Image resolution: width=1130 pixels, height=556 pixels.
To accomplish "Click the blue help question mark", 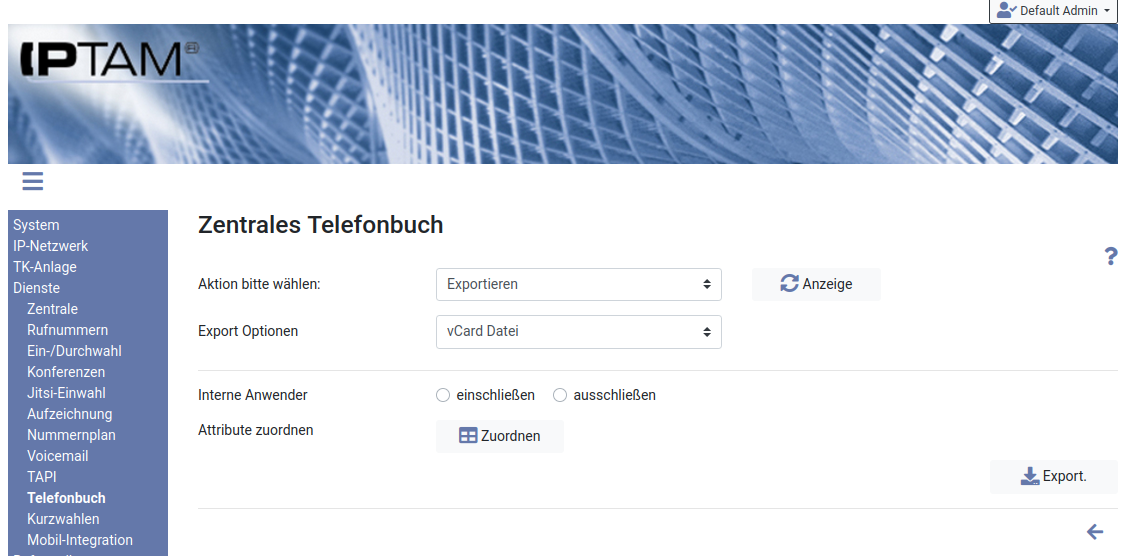I will [1110, 256].
